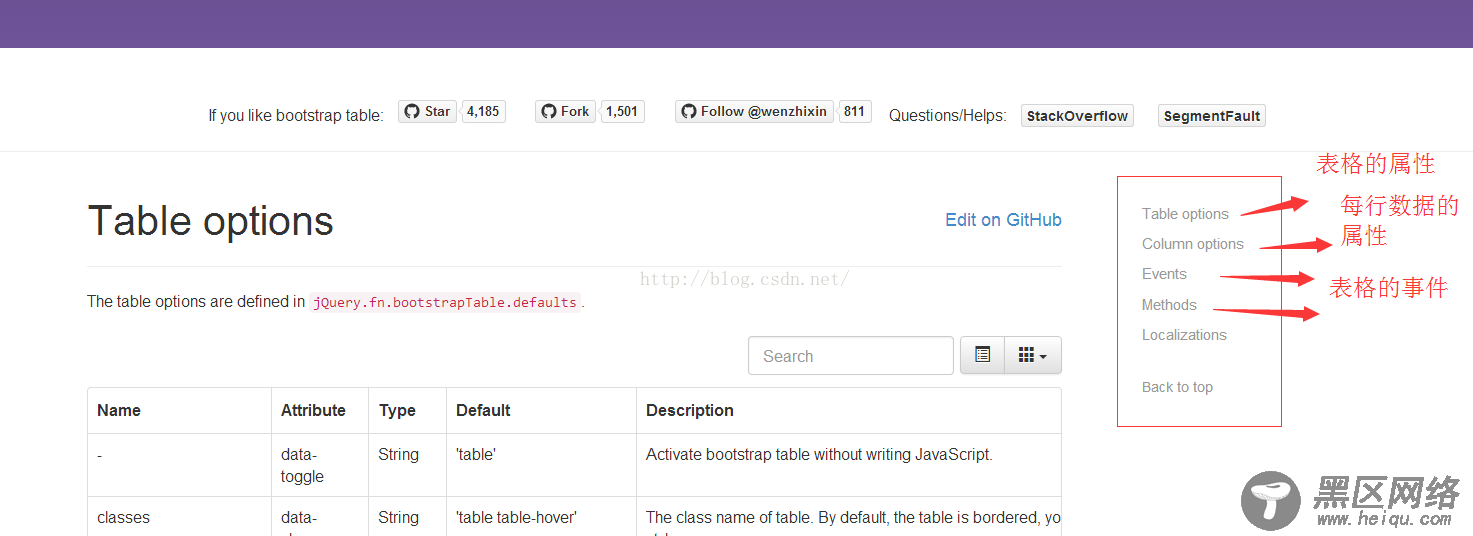Click the Name column header

pos(179,411)
